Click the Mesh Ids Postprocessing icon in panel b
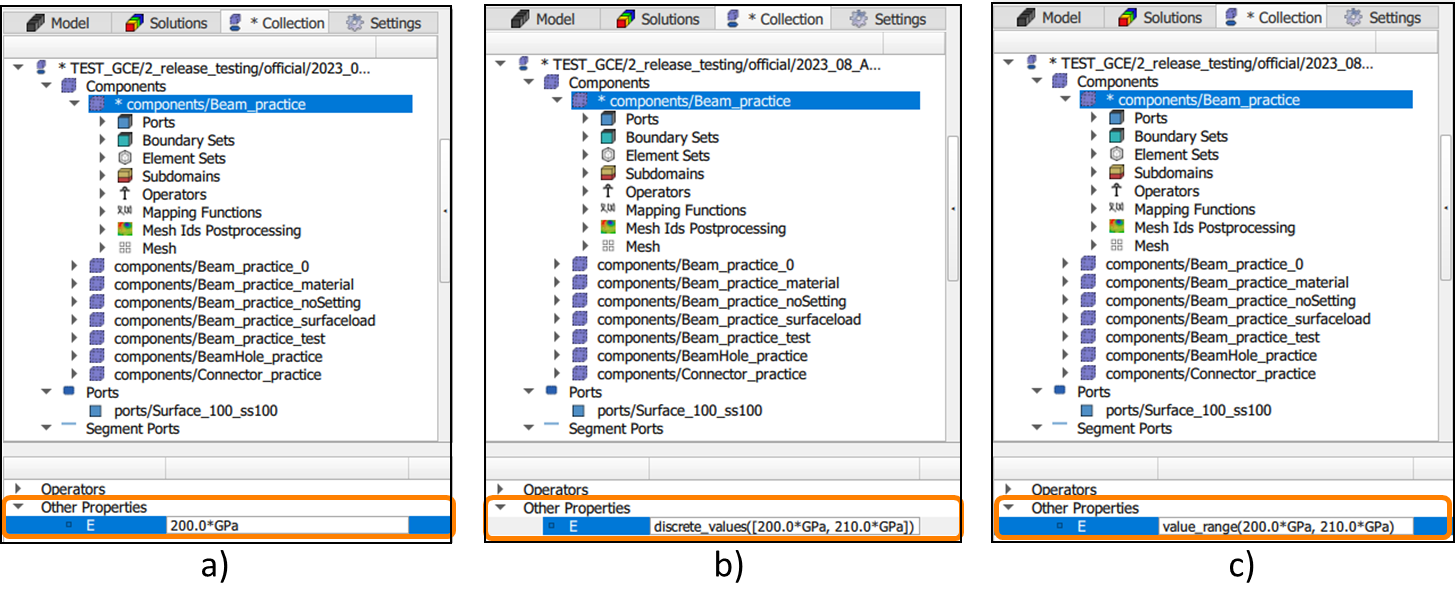The image size is (1455, 610). tap(608, 228)
